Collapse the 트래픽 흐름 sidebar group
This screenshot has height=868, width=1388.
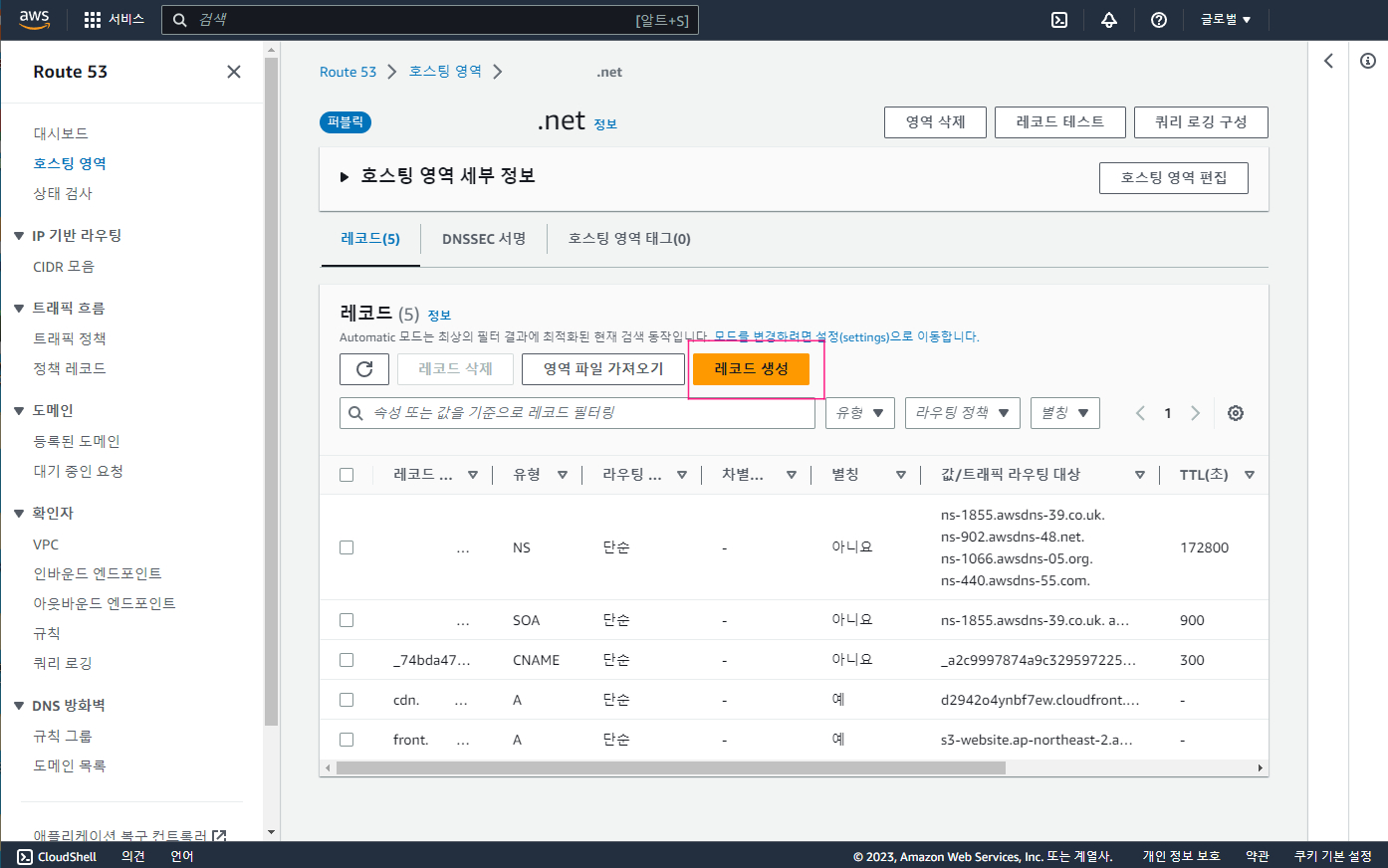click(x=19, y=309)
